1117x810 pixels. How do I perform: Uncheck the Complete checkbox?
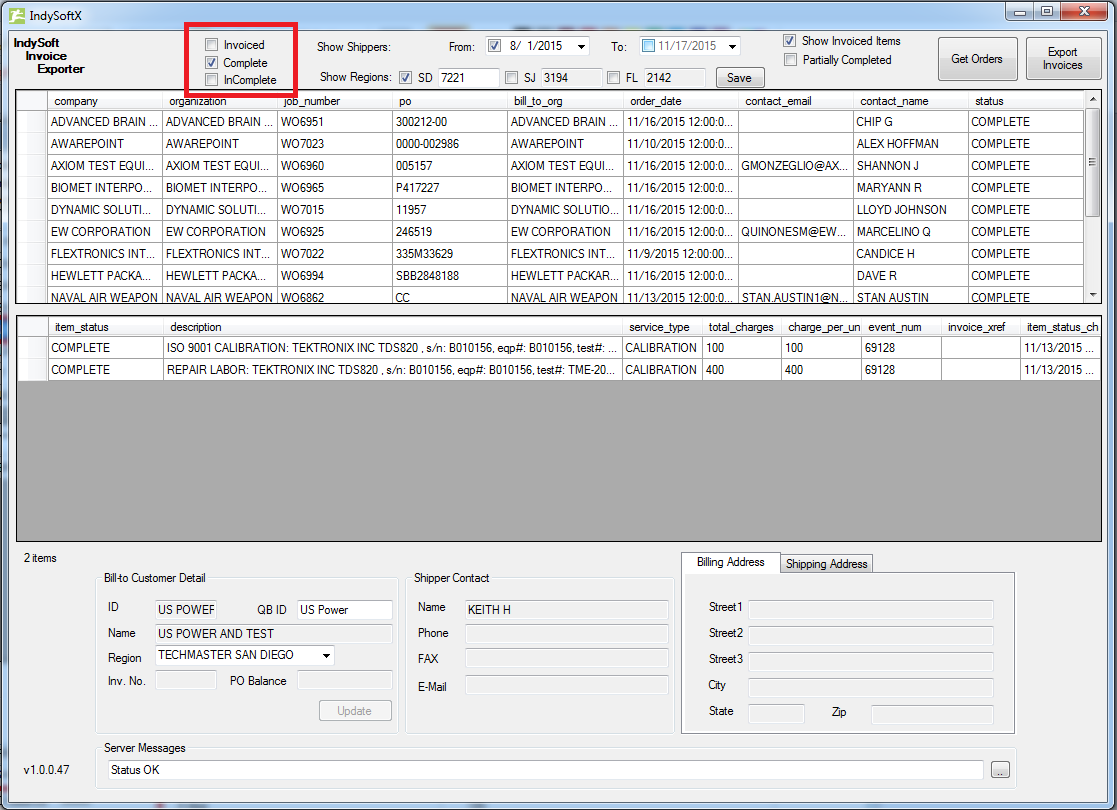click(211, 62)
